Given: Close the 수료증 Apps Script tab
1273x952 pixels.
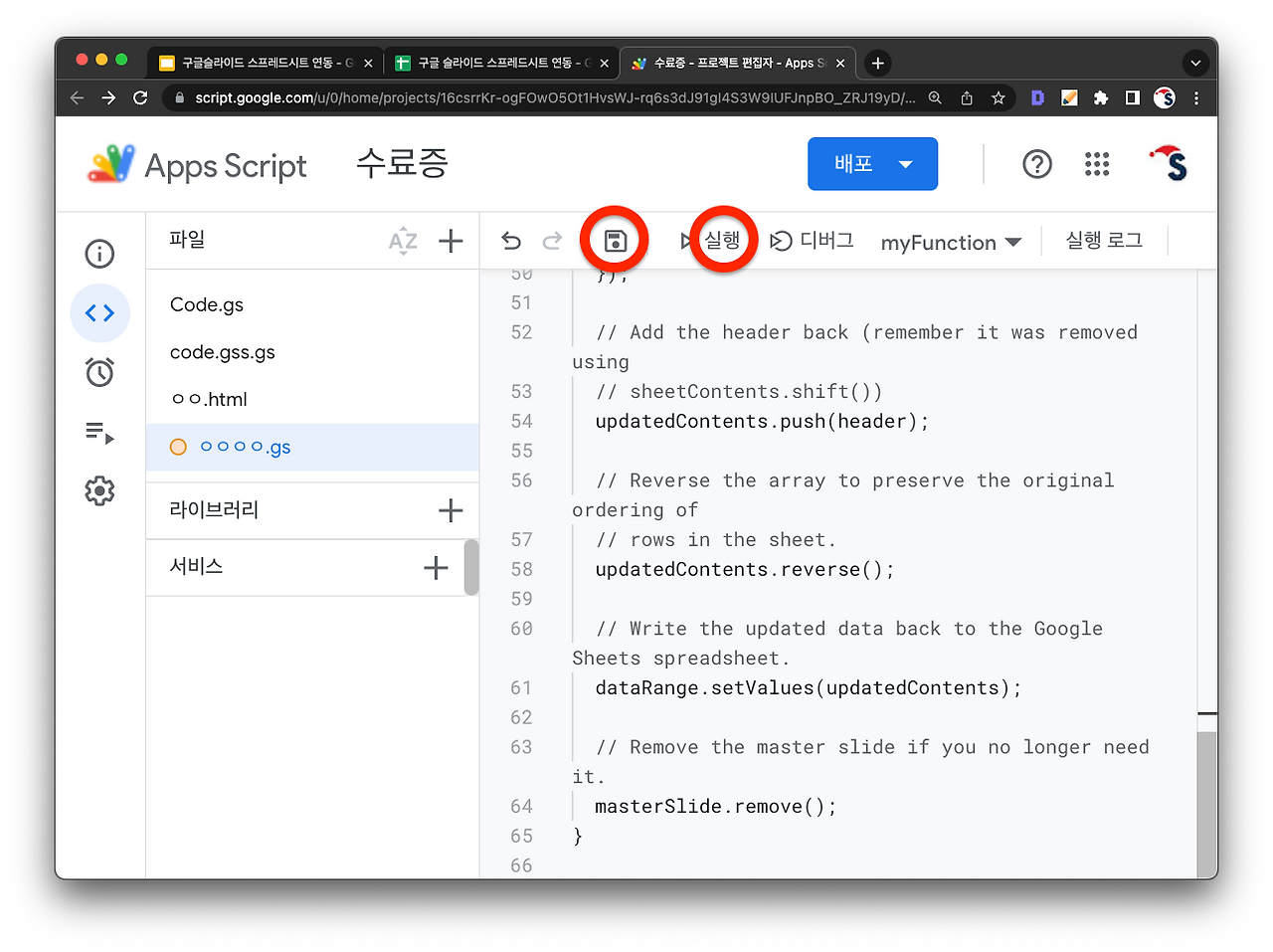Looking at the screenshot, I should pos(840,63).
